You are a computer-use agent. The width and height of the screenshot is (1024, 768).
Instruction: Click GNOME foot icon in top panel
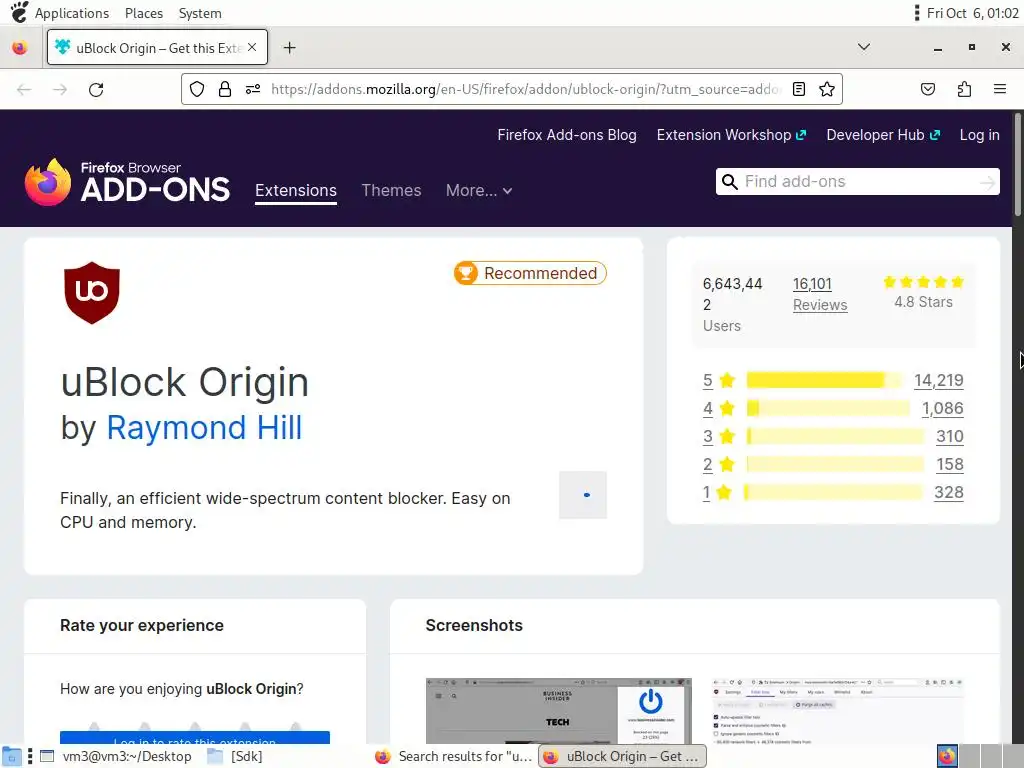coord(19,12)
